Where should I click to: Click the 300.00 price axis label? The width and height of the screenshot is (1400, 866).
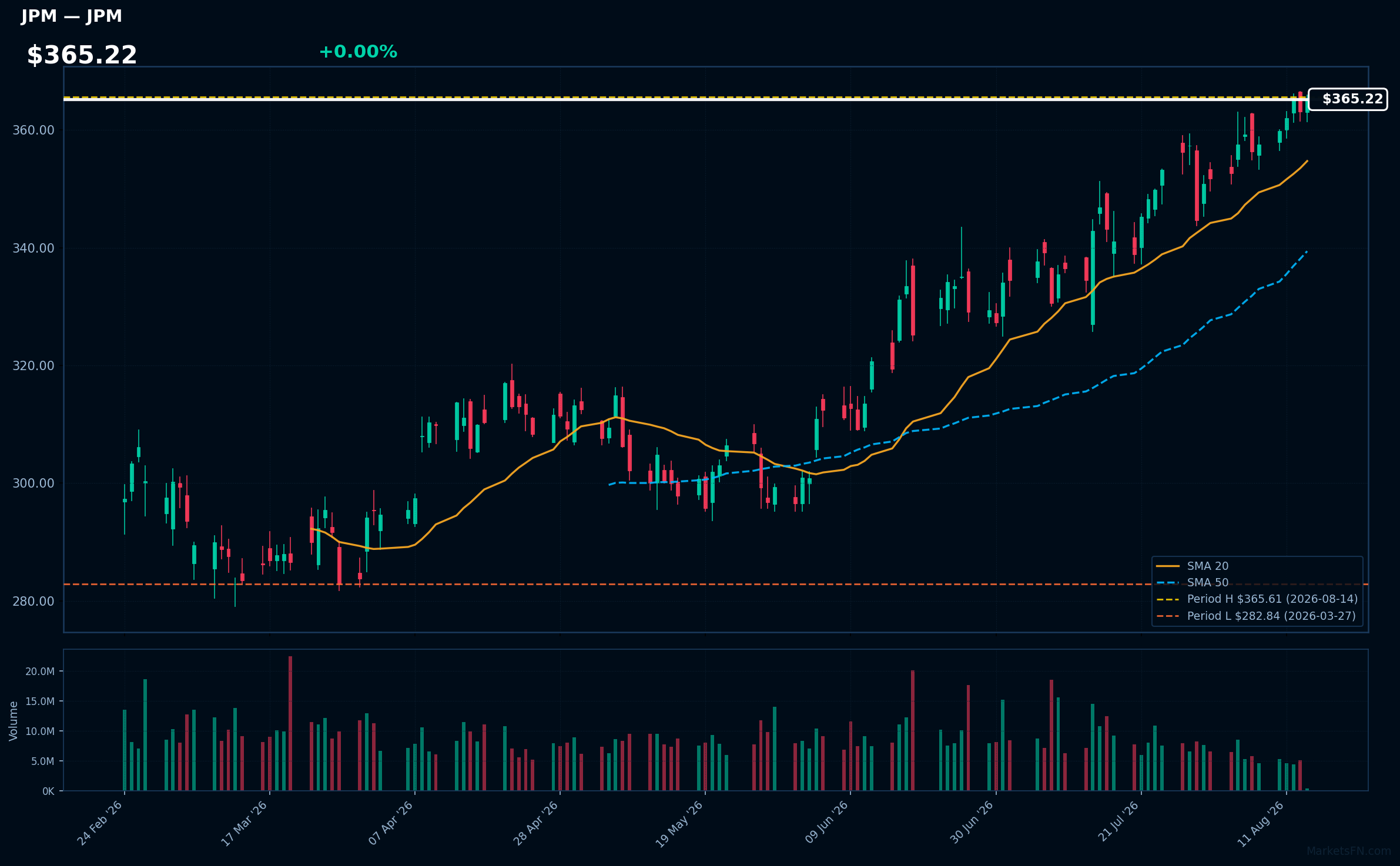[34, 484]
